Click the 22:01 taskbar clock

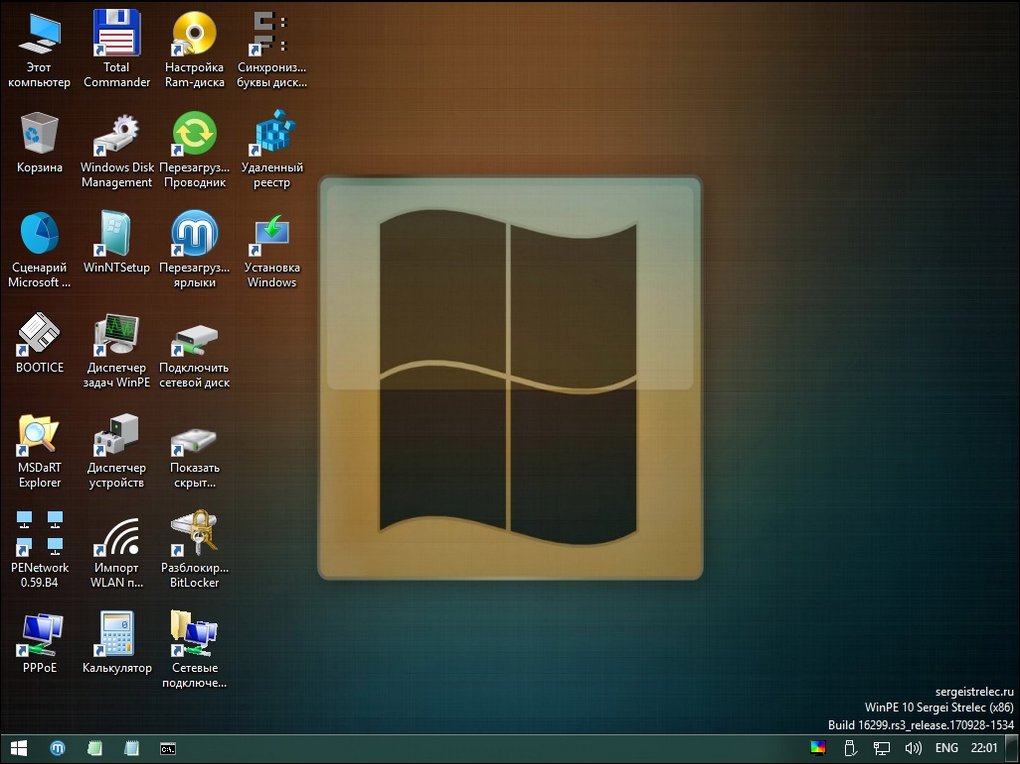(984, 748)
